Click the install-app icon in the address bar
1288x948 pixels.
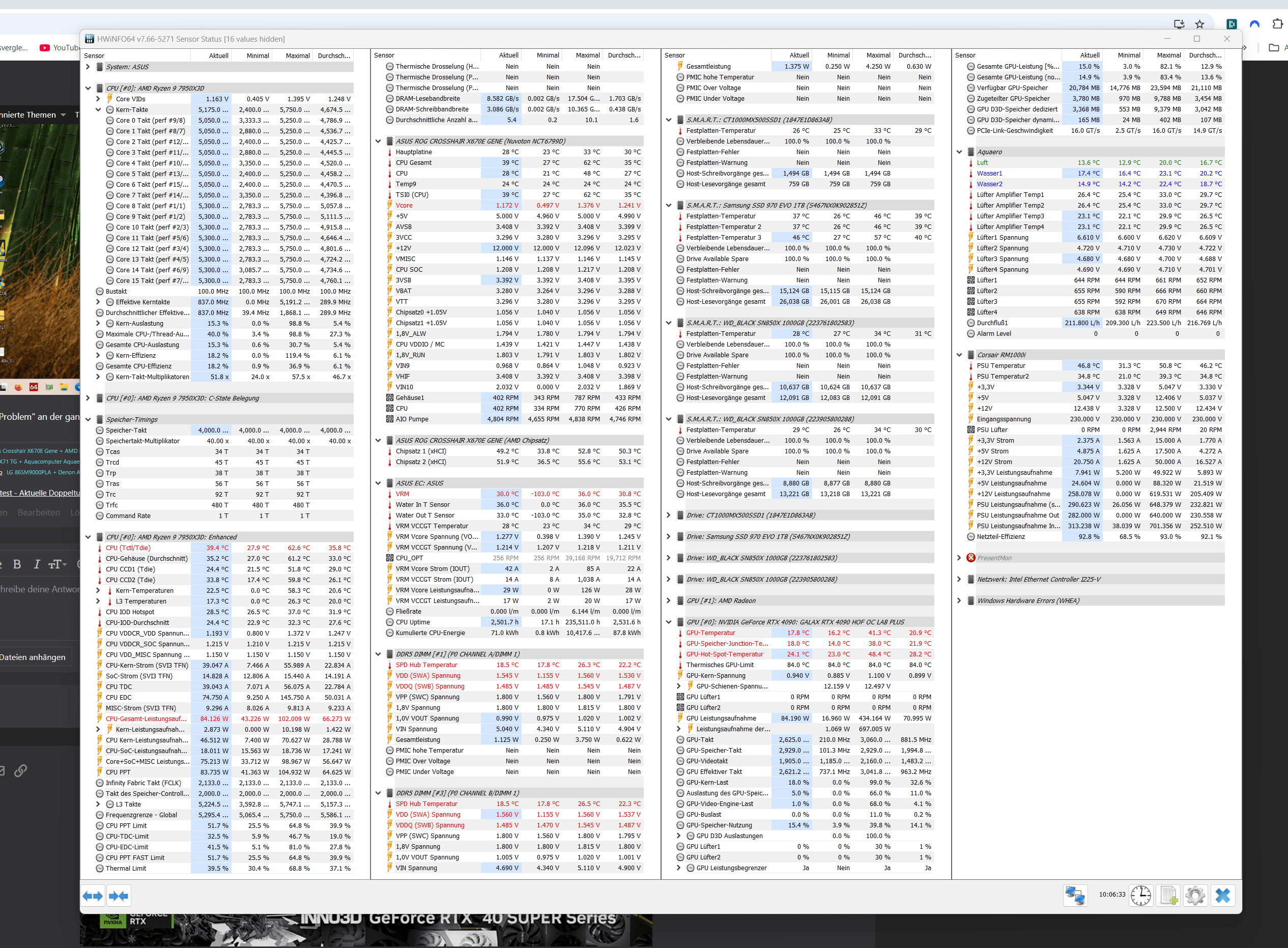pyautogui.click(x=1179, y=24)
